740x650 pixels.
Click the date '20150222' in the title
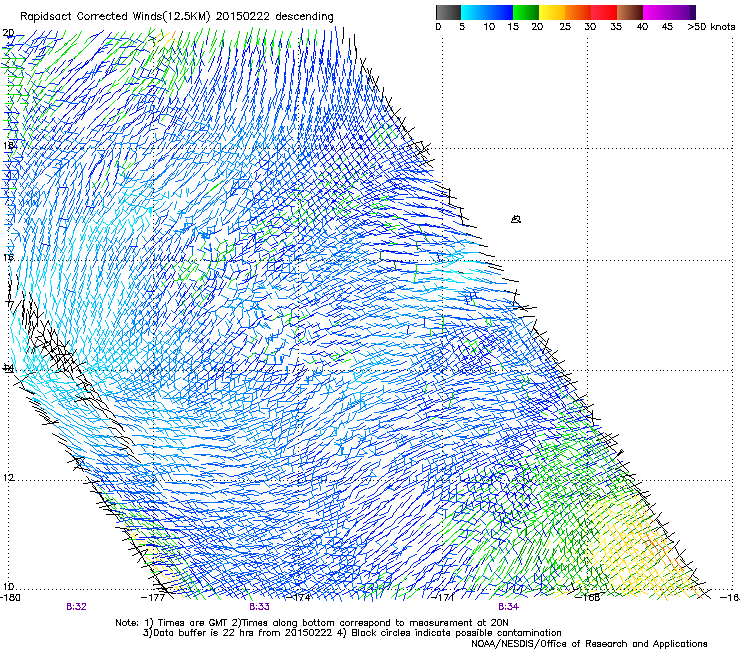click(243, 17)
